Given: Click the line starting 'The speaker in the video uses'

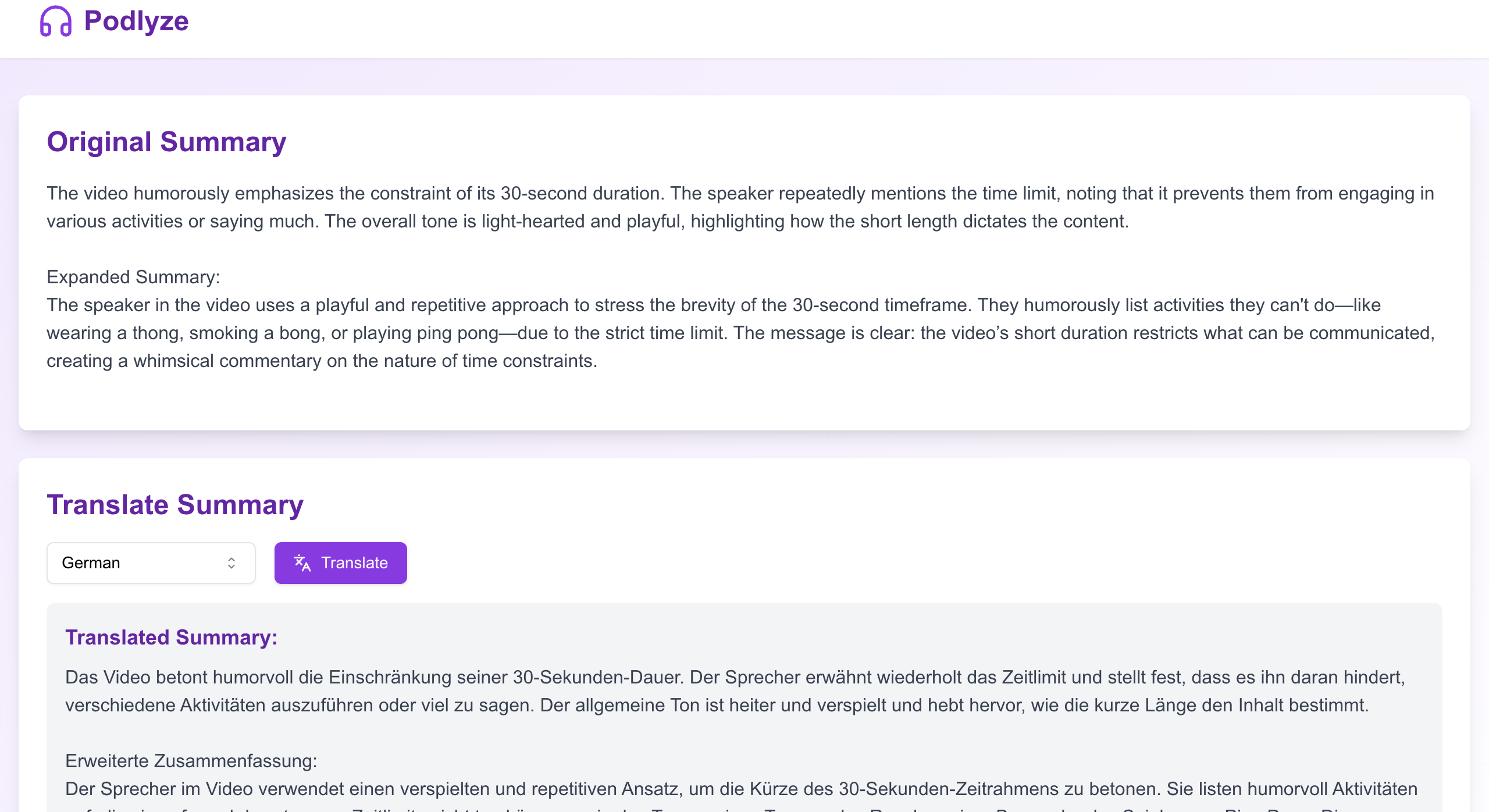Looking at the screenshot, I should 713,305.
